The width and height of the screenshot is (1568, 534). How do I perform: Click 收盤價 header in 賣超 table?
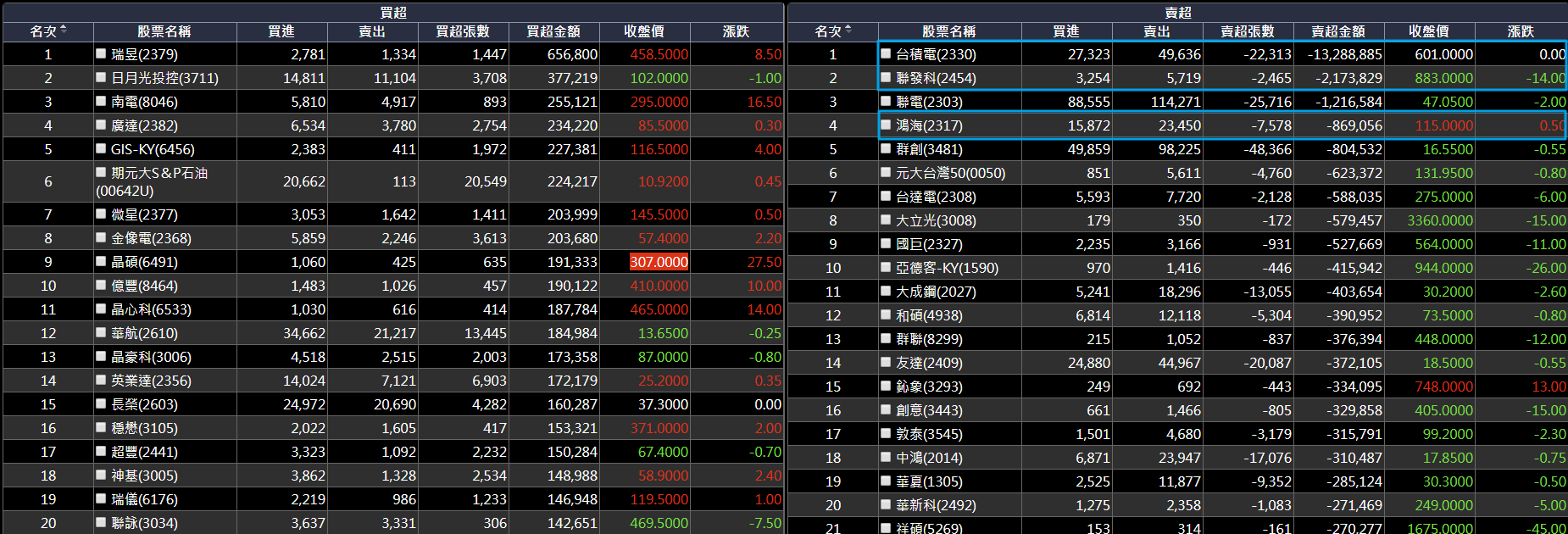pyautogui.click(x=1429, y=31)
